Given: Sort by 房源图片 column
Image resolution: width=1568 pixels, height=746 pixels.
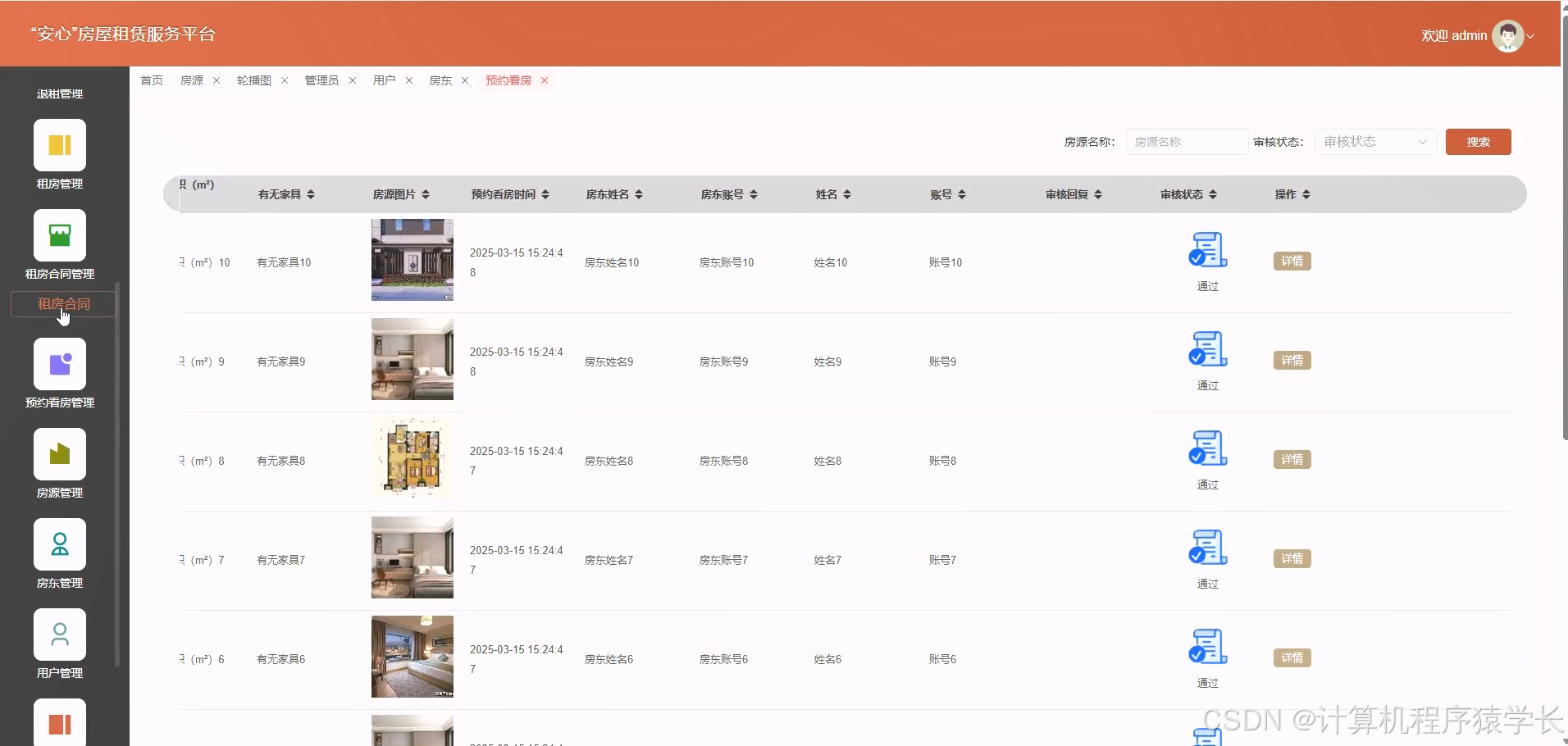Looking at the screenshot, I should click(426, 195).
